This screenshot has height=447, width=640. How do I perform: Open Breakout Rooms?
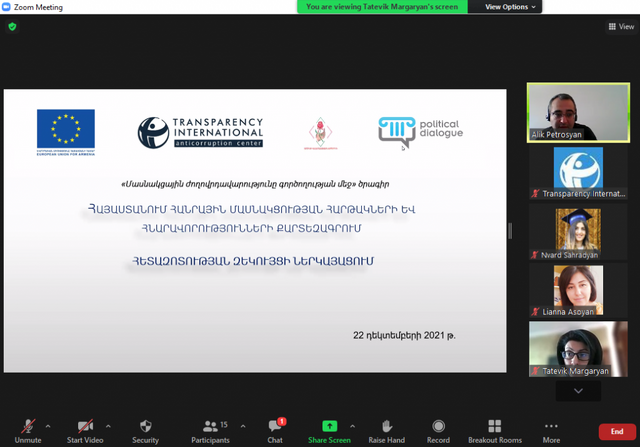(495, 430)
